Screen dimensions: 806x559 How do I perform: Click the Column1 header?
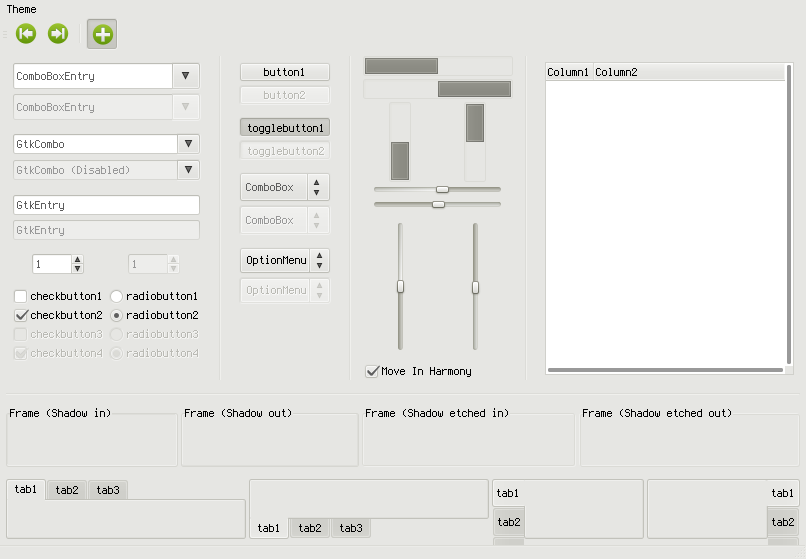coord(569,72)
